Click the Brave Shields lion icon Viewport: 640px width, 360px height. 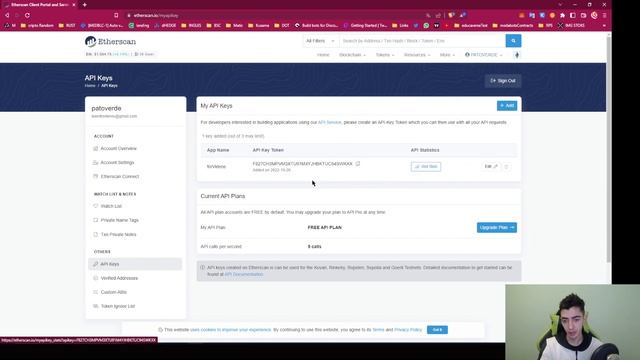pyautogui.click(x=451, y=16)
